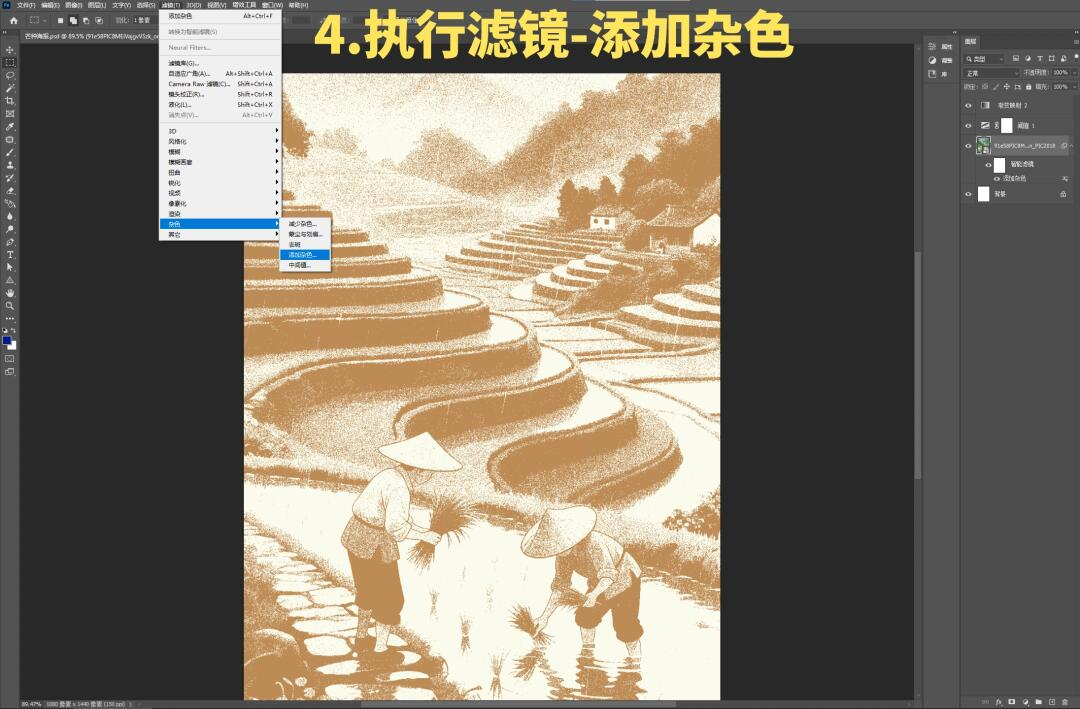Choose Add Noise in noise submenu
Image resolution: width=1080 pixels, height=709 pixels.
pos(305,255)
